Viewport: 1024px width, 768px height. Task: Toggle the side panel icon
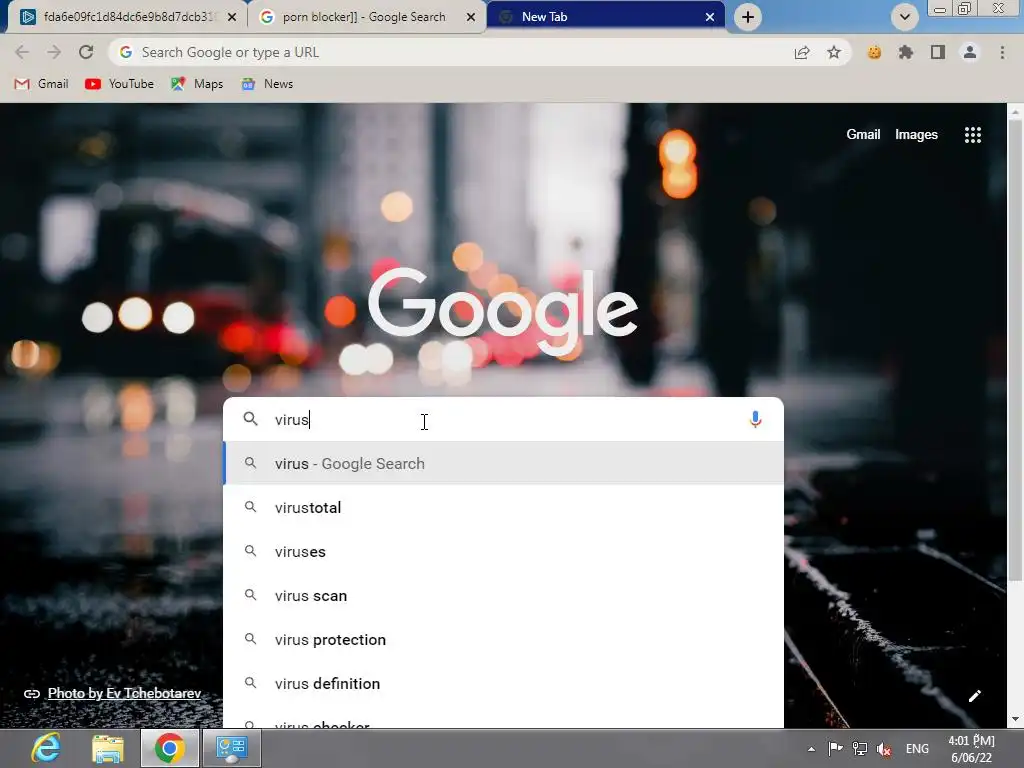click(x=938, y=52)
